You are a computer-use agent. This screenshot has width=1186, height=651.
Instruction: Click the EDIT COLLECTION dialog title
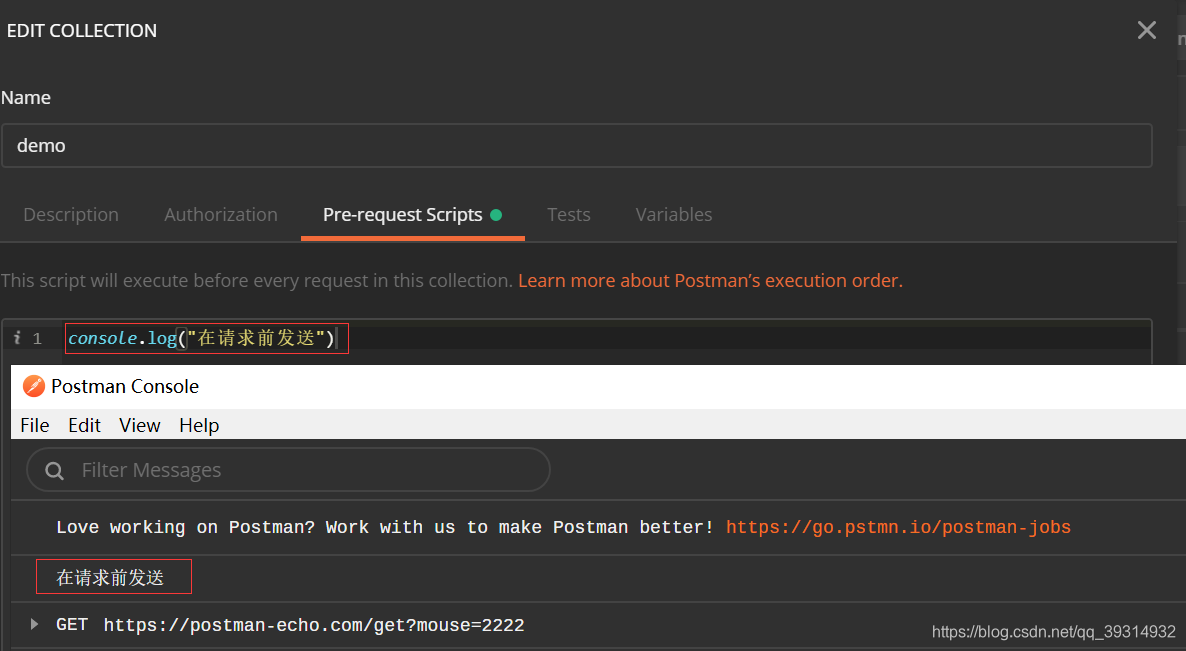pos(82,31)
